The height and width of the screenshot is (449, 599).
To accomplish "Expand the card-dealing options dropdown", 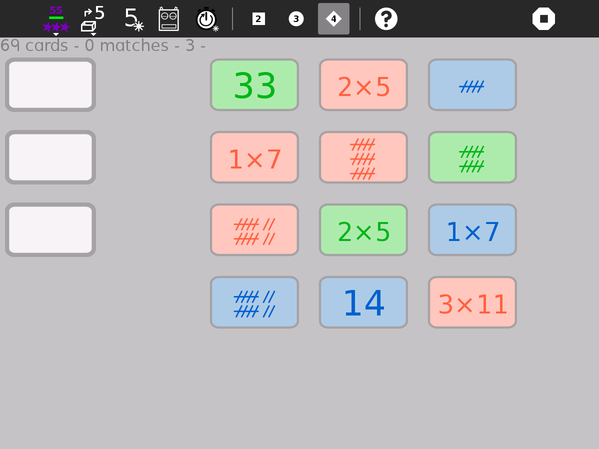I will tap(93, 19).
